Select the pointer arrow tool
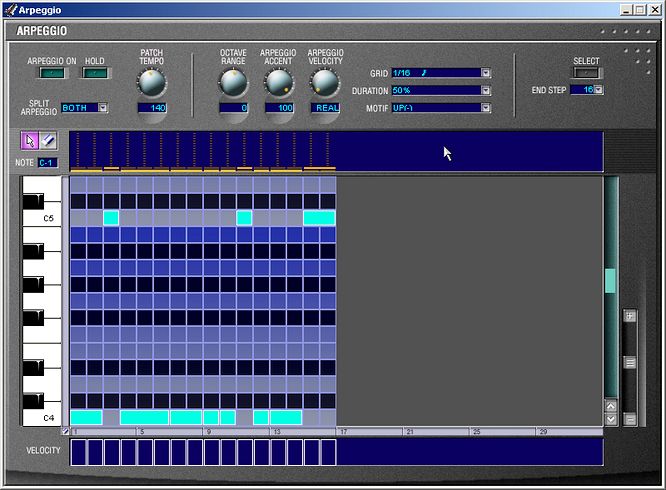This screenshot has height=490, width=666. (30, 141)
